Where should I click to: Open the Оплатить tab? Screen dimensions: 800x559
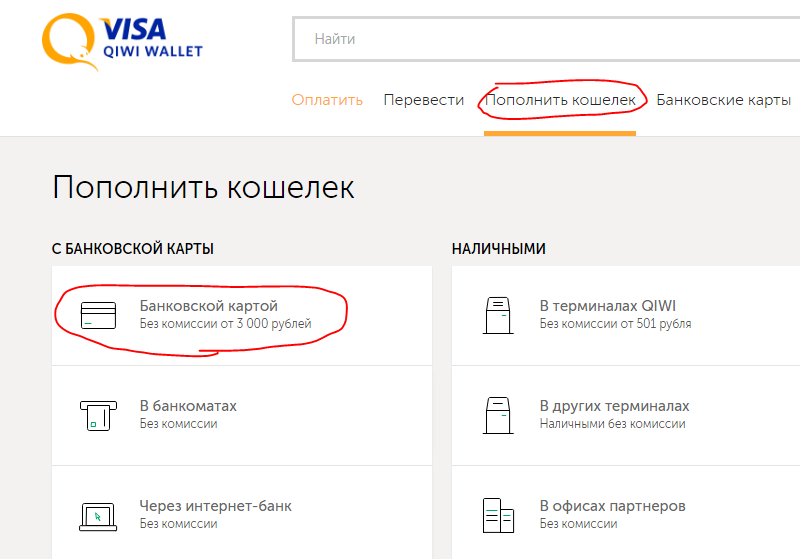pos(327,99)
